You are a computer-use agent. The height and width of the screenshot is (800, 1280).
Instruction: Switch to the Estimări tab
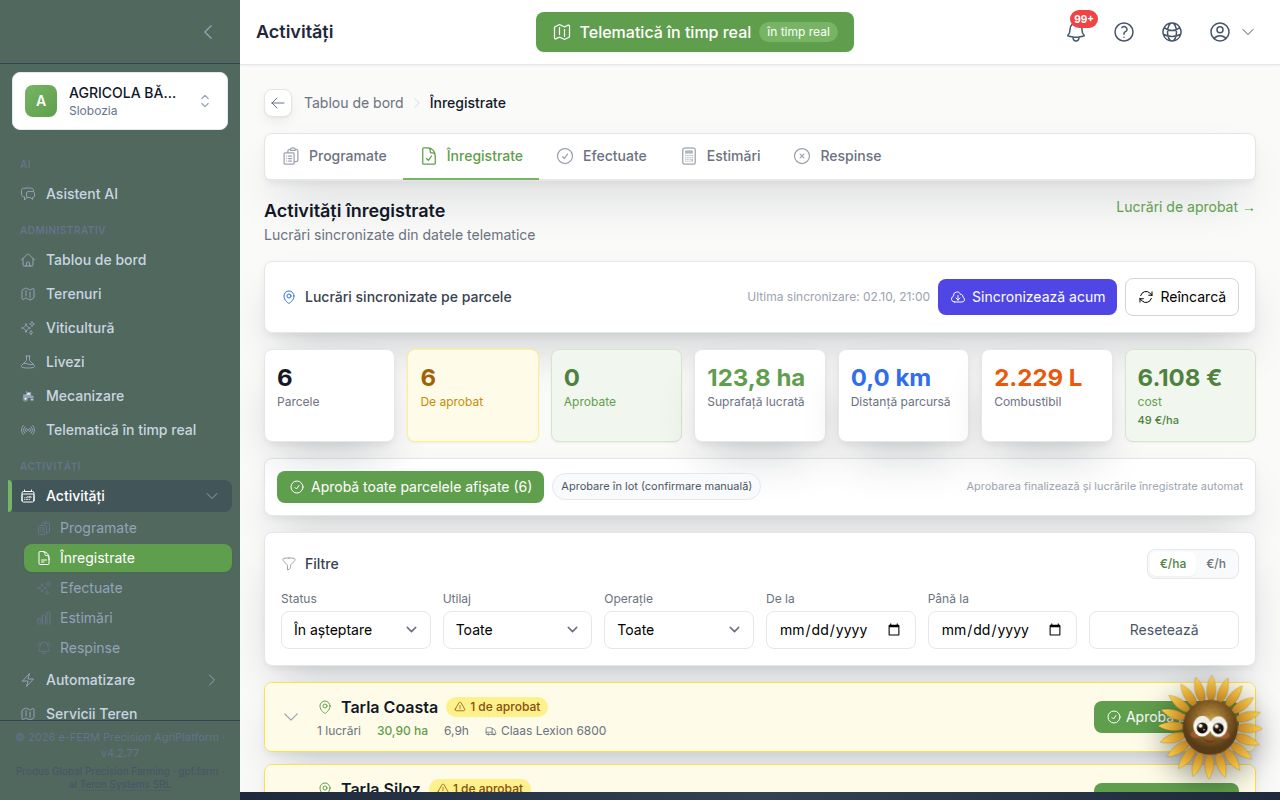(x=720, y=156)
